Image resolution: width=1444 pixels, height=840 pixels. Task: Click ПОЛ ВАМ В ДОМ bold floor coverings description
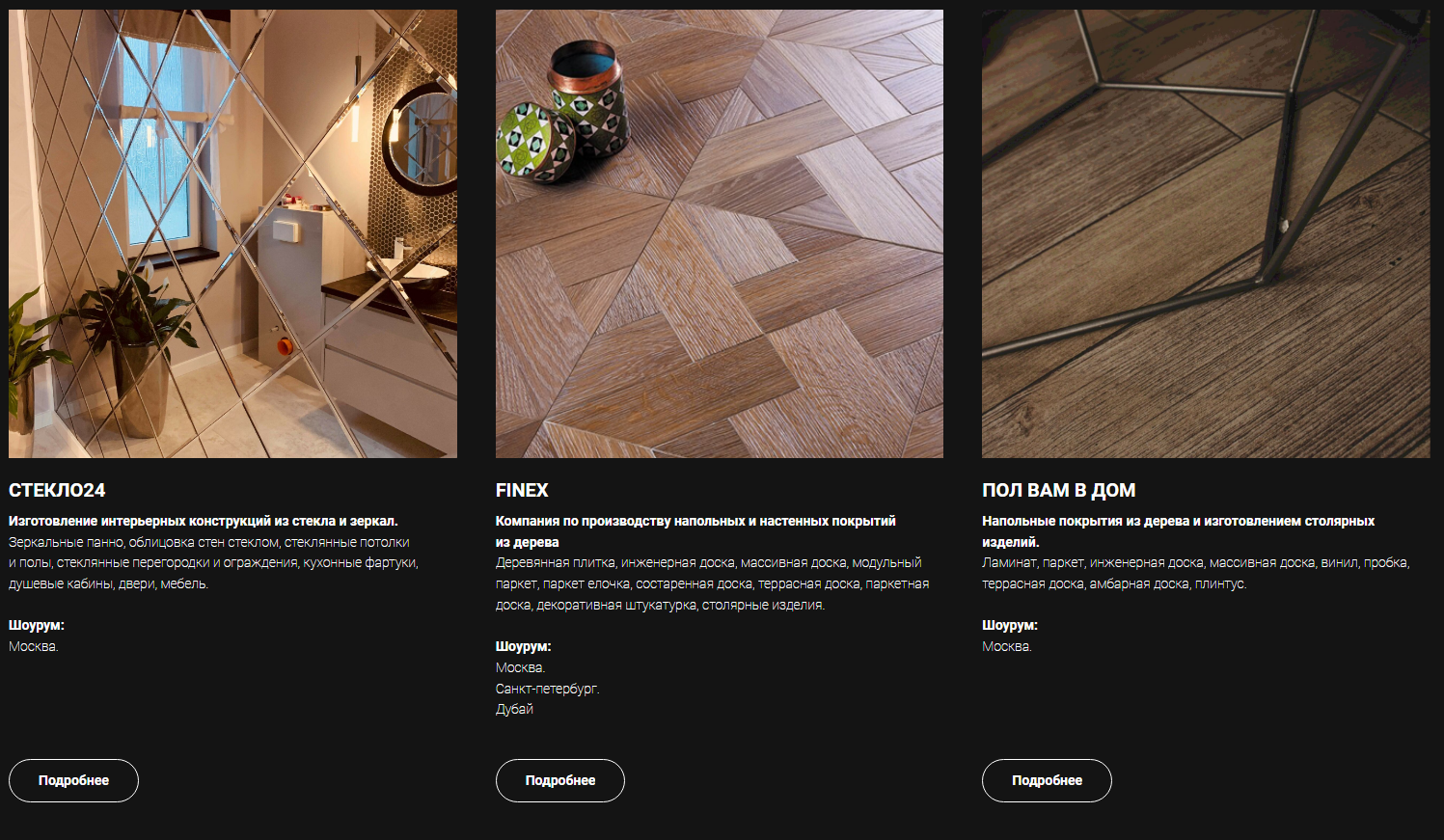[1178, 531]
